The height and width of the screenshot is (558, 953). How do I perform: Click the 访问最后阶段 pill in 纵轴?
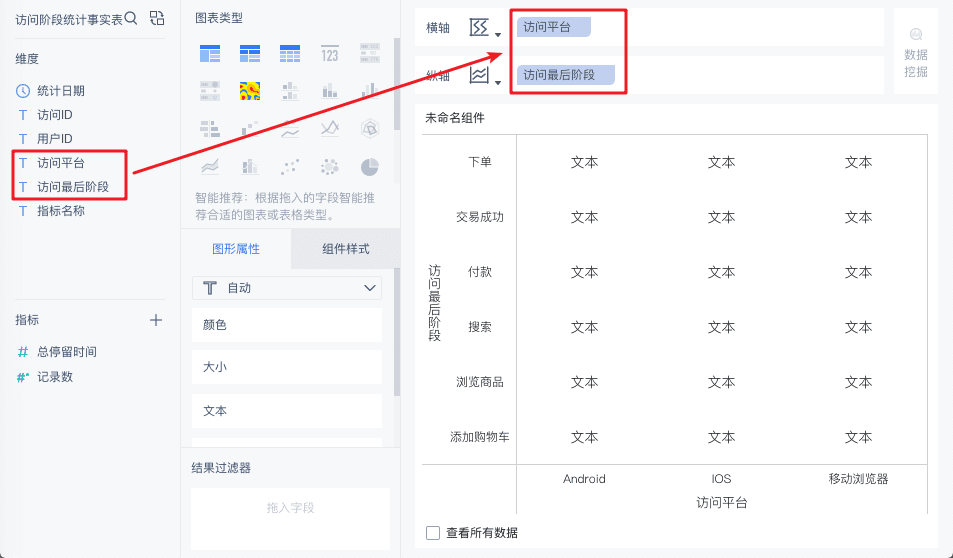566,75
